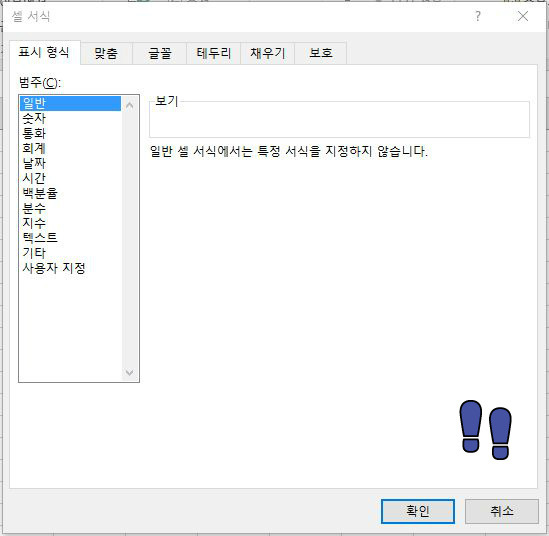This screenshot has height=536, width=549.
Task: Select 일반 in the category list
Action: point(70,103)
